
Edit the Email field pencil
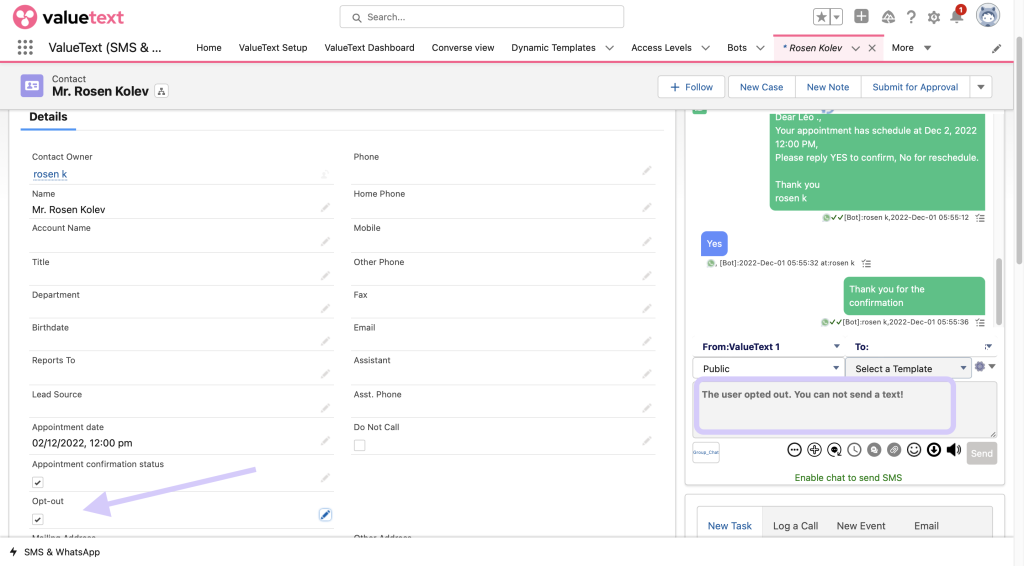(x=647, y=341)
